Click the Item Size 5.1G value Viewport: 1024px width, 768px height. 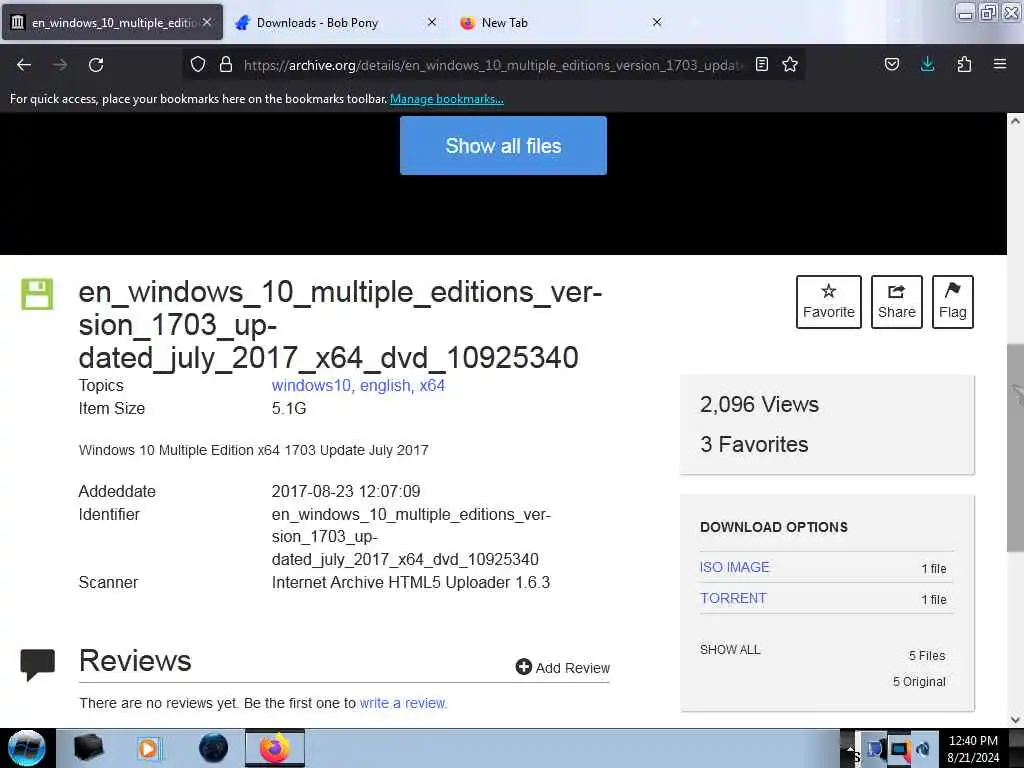click(289, 409)
